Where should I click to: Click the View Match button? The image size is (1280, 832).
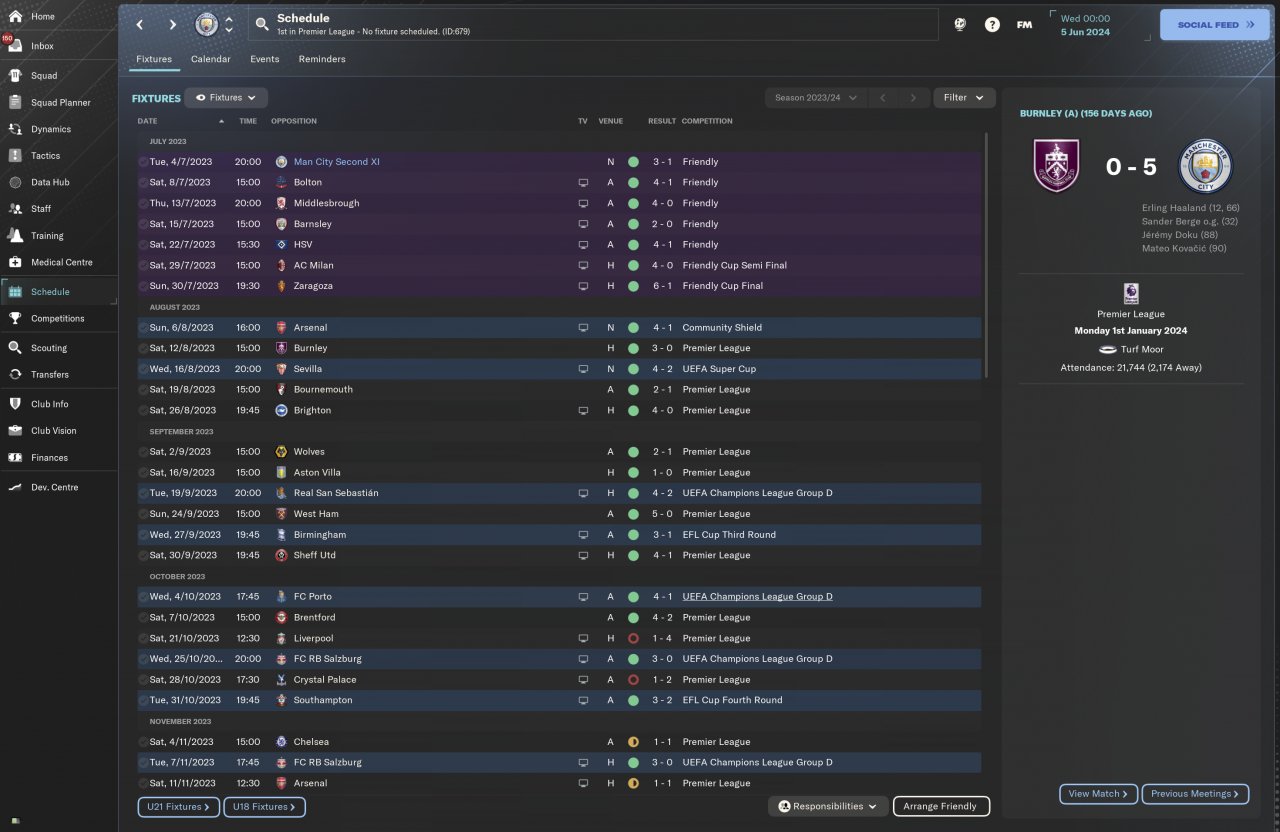(1098, 794)
